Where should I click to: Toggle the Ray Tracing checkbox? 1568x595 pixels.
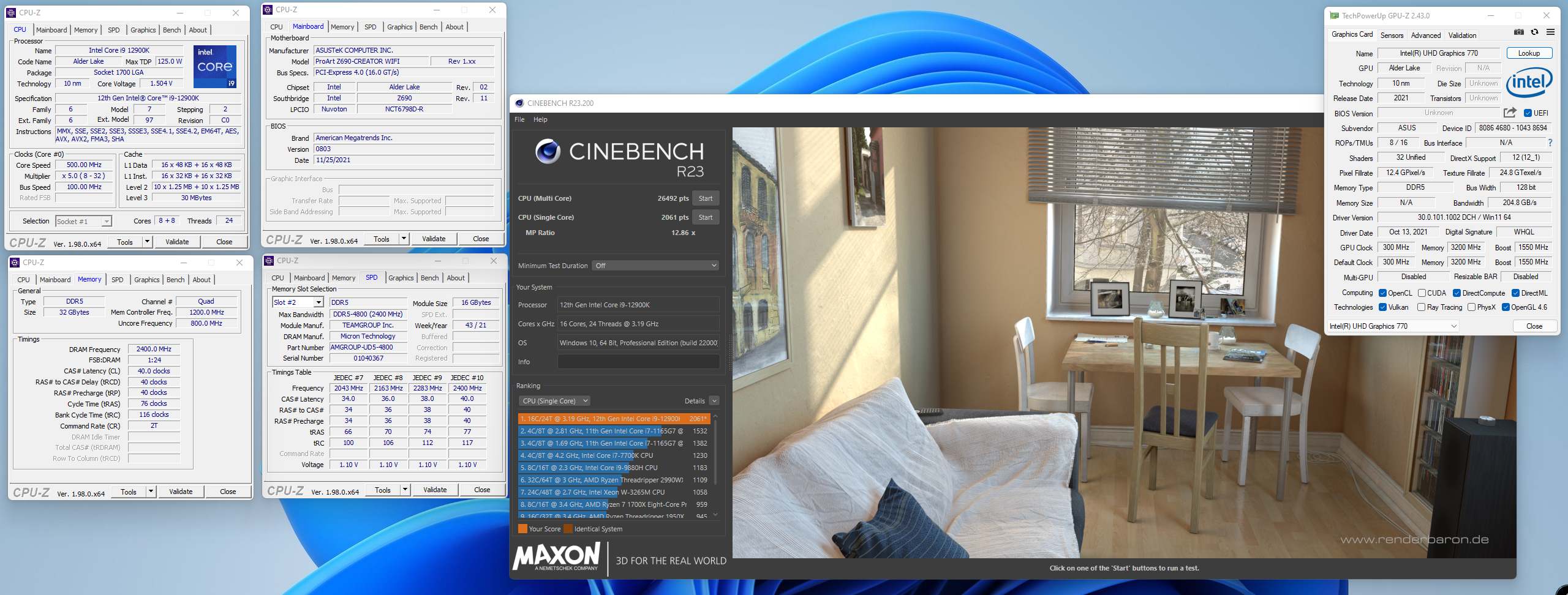[1421, 307]
